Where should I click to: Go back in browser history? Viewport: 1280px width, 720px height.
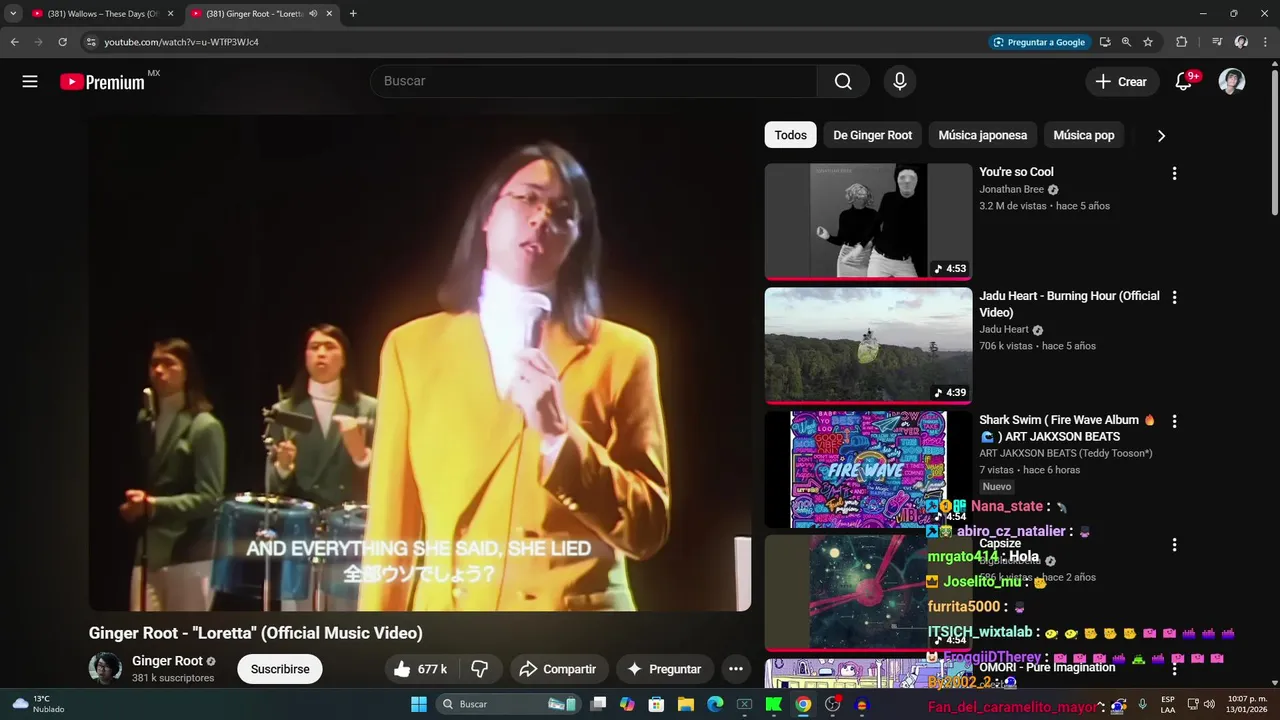[14, 42]
